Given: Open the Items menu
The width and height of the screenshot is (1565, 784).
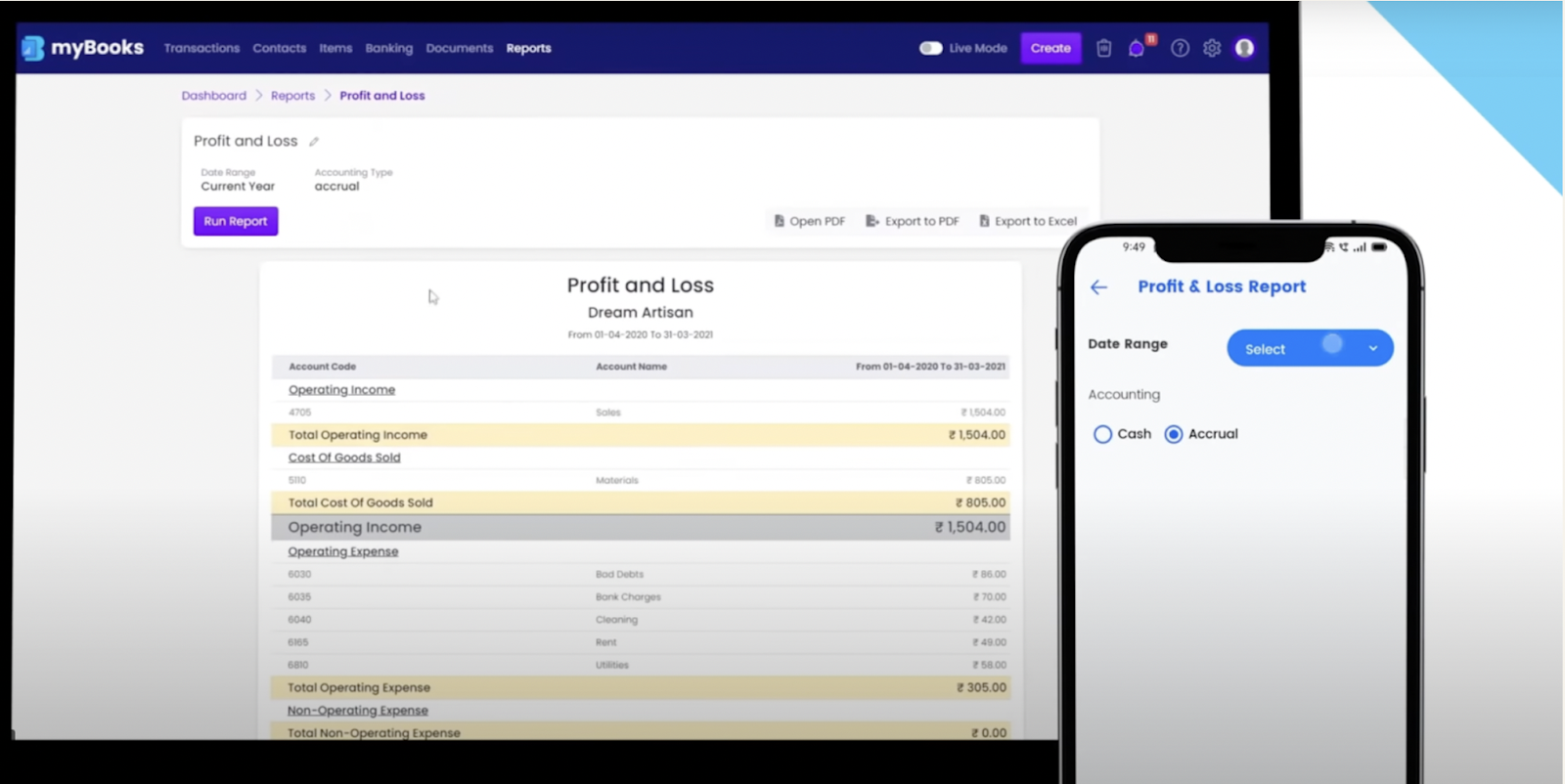Looking at the screenshot, I should pyautogui.click(x=335, y=48).
